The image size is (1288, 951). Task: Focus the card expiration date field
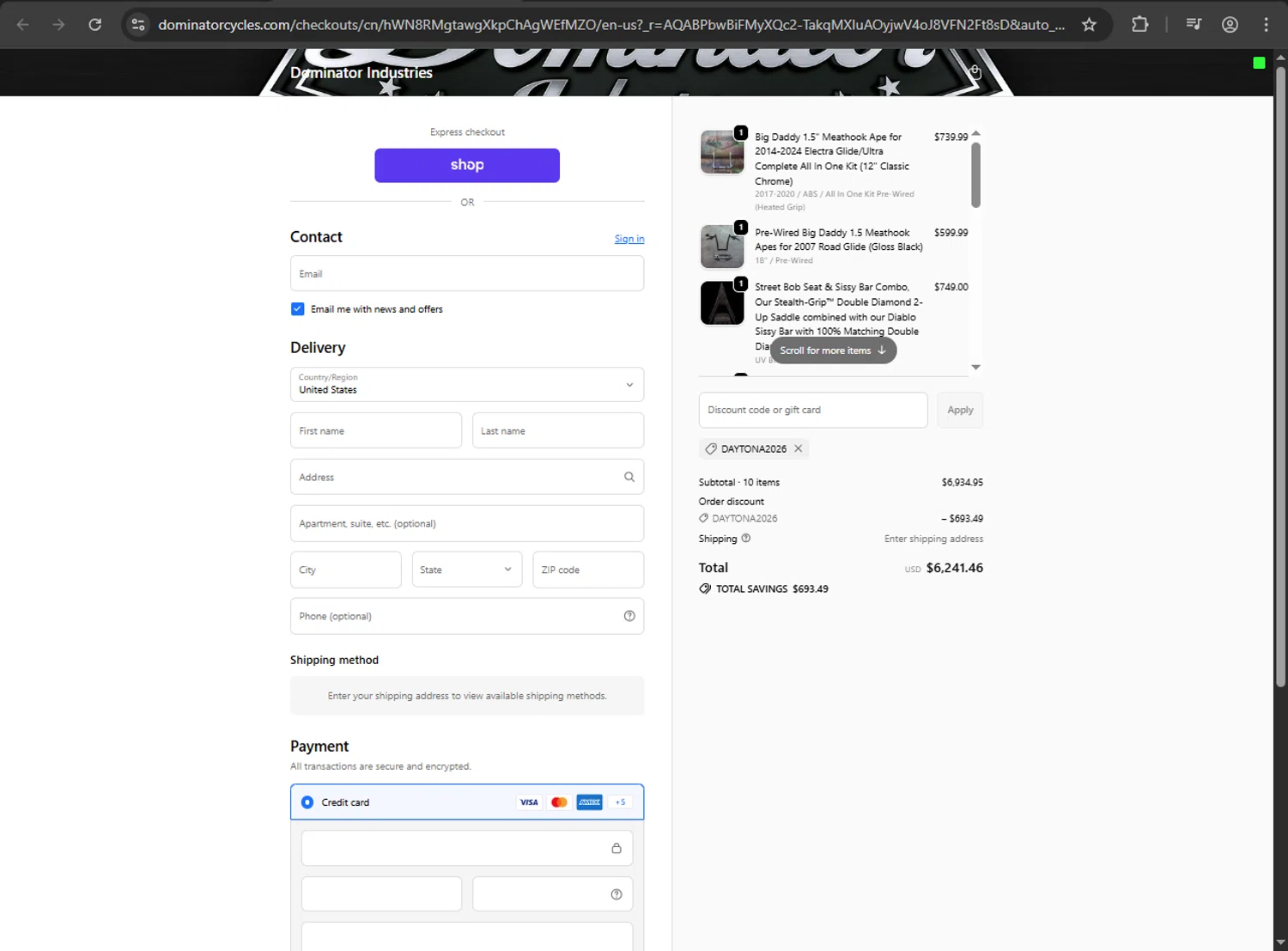click(381, 894)
